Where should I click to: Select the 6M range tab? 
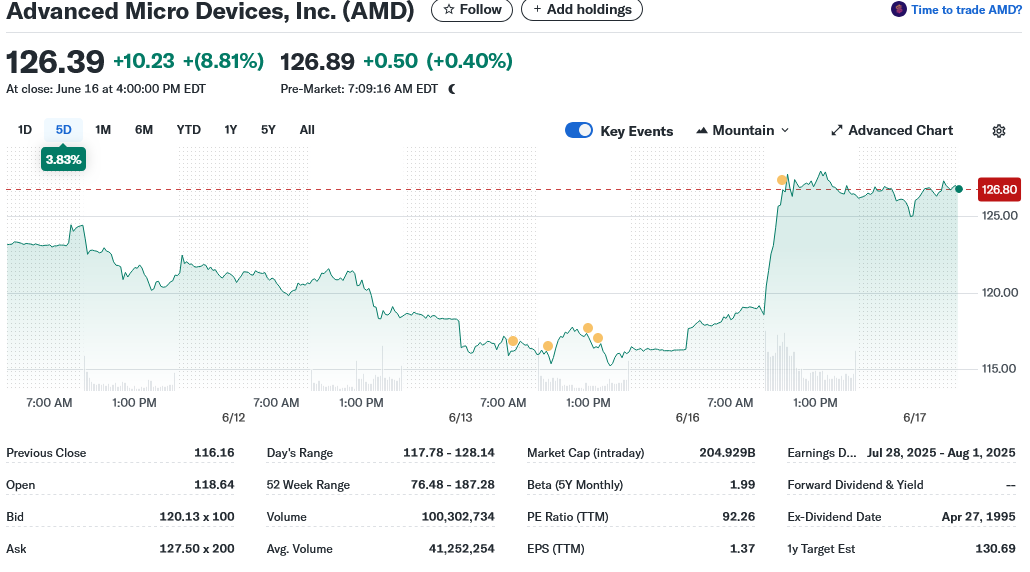coord(144,130)
